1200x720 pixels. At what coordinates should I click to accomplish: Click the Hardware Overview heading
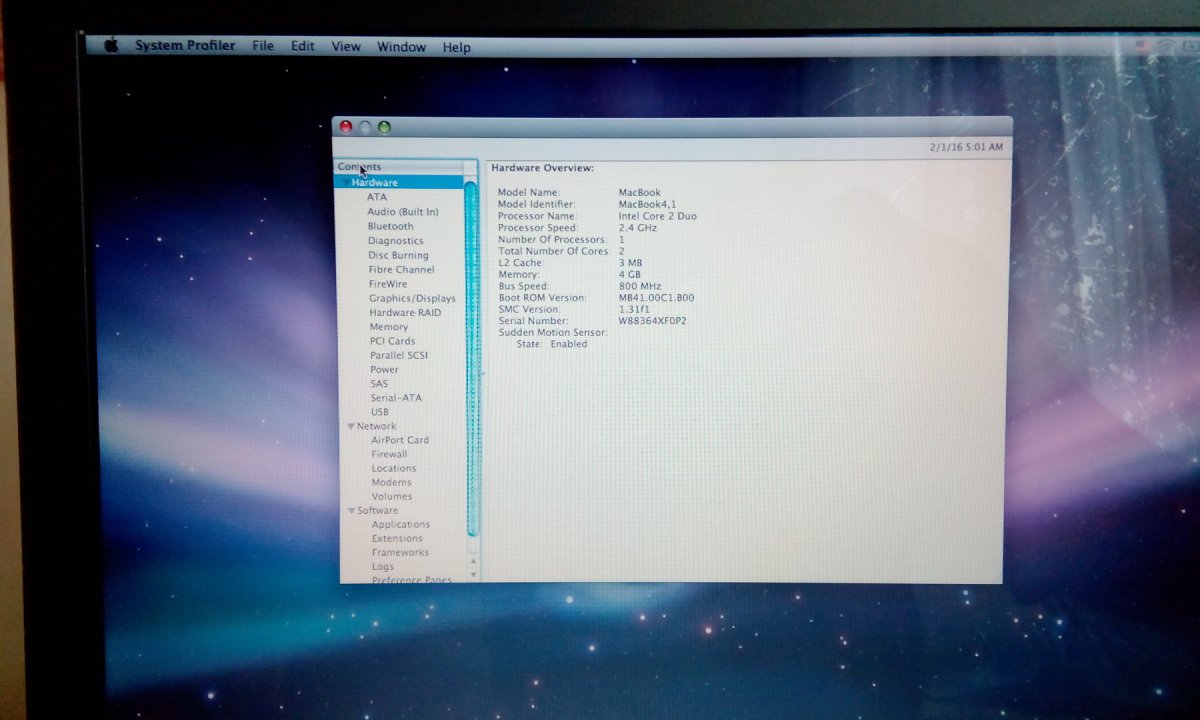click(543, 168)
